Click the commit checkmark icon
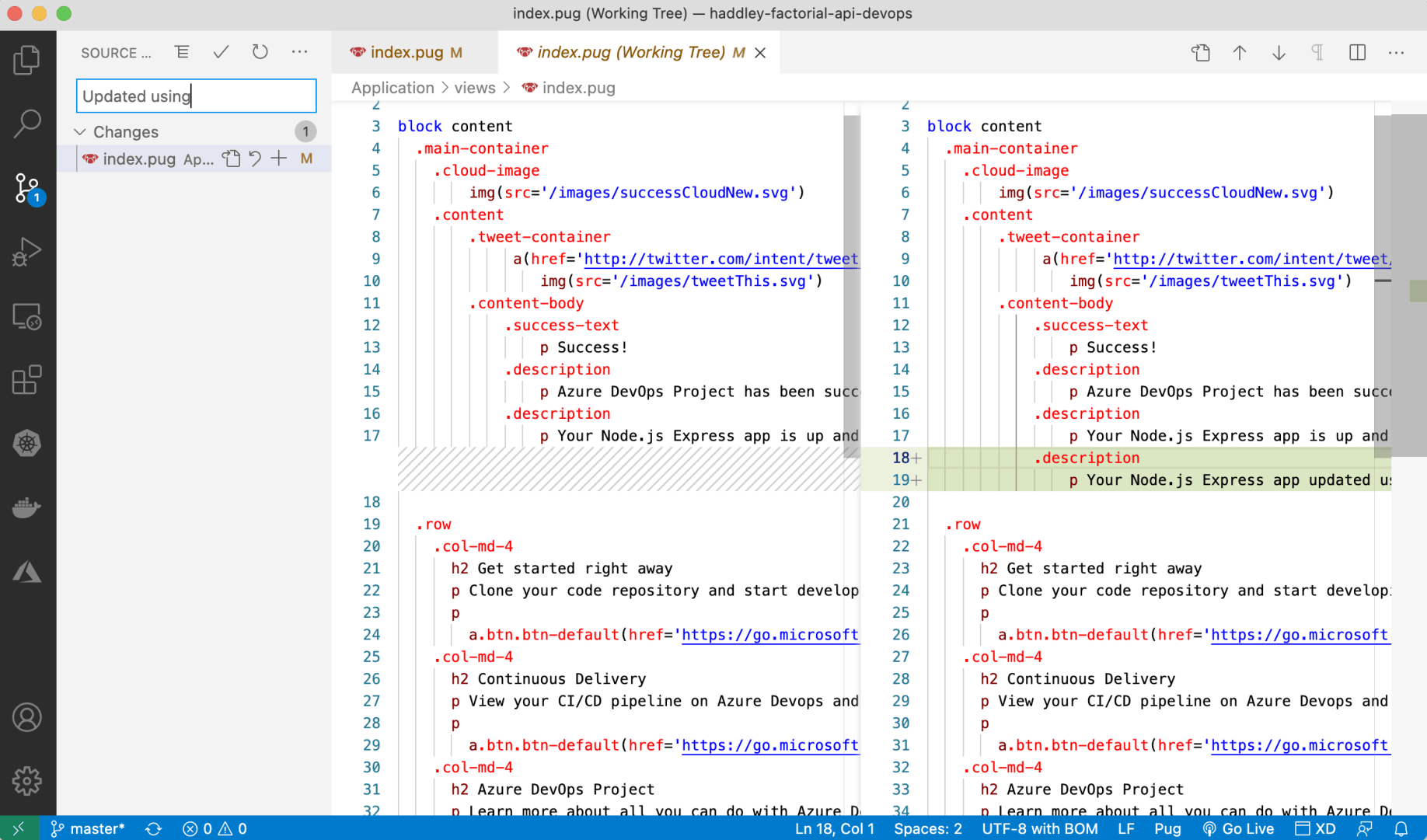This screenshot has height=840, width=1427. [x=221, y=52]
